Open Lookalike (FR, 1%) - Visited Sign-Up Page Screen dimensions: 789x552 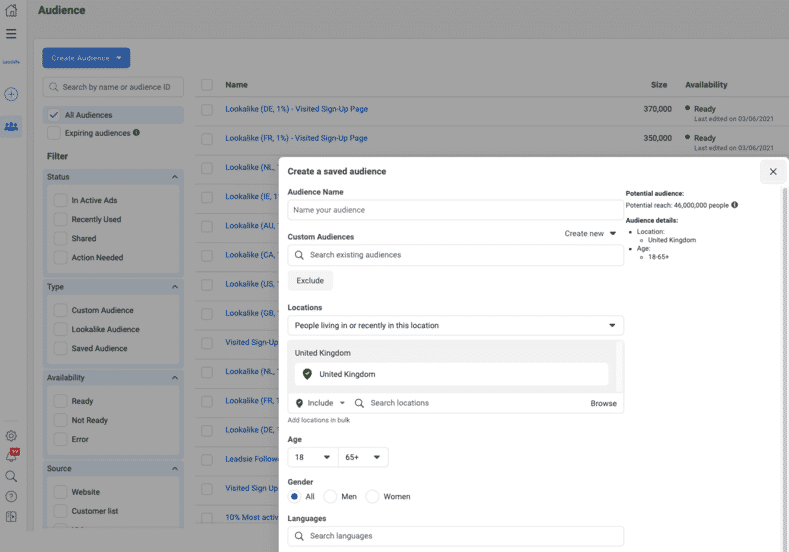pos(296,138)
